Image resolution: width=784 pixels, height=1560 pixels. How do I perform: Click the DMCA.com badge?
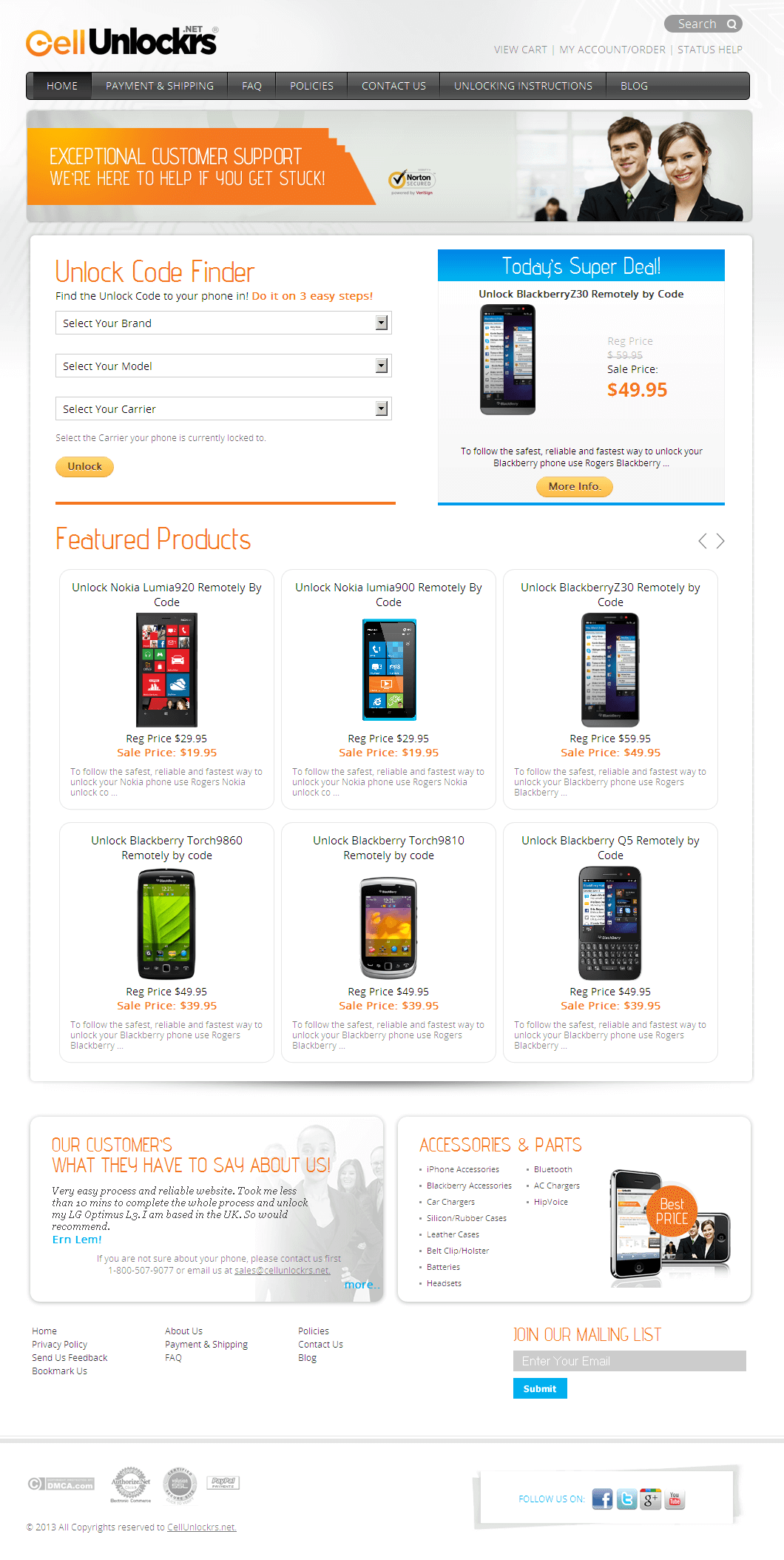[x=61, y=1484]
